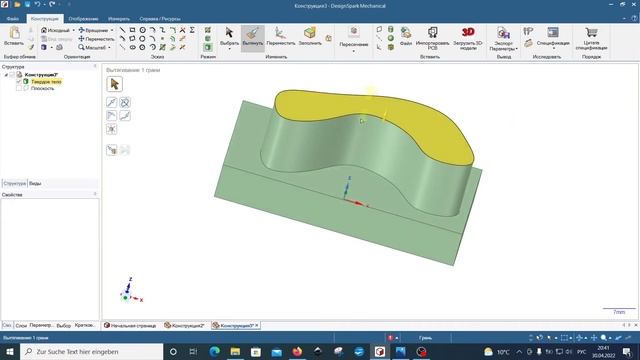
Task: Switch to the Слои bottom tab
Action: [21, 326]
